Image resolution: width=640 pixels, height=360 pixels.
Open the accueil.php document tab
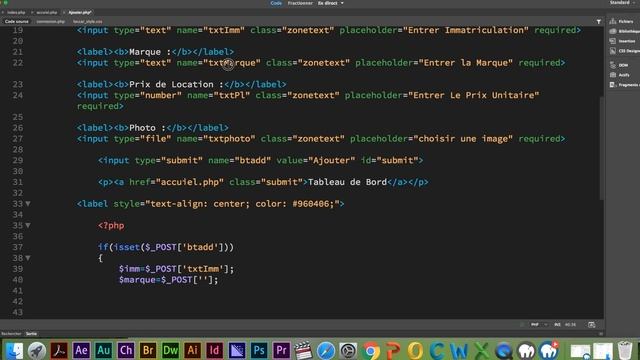47,12
